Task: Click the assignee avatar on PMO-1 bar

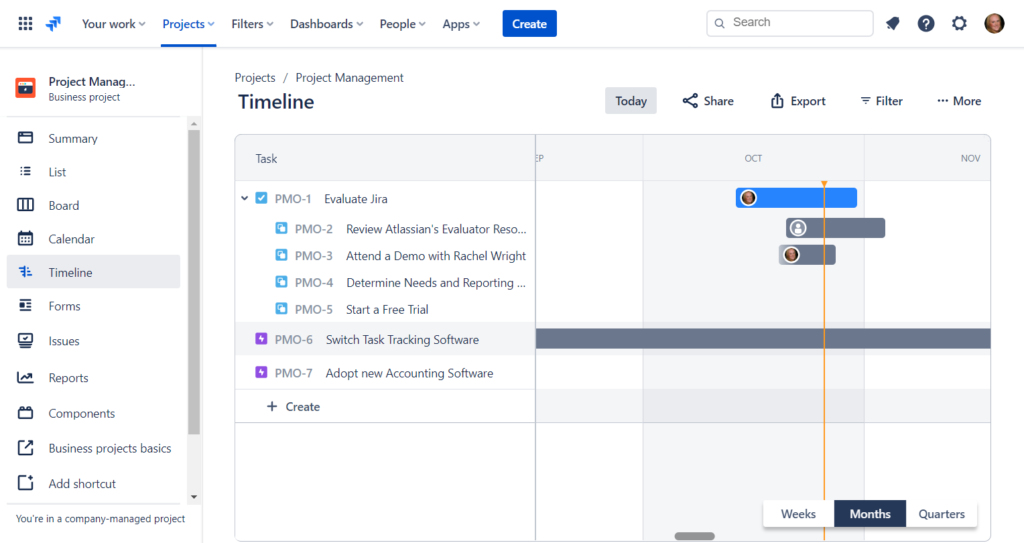Action: point(748,197)
